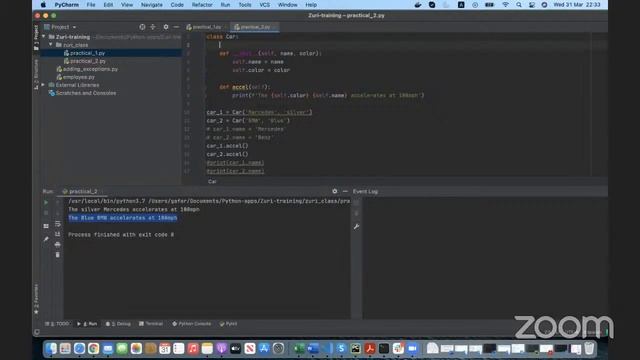The image size is (640, 360).
Task: Toggle the Favorites side tab
Action: click(36, 299)
